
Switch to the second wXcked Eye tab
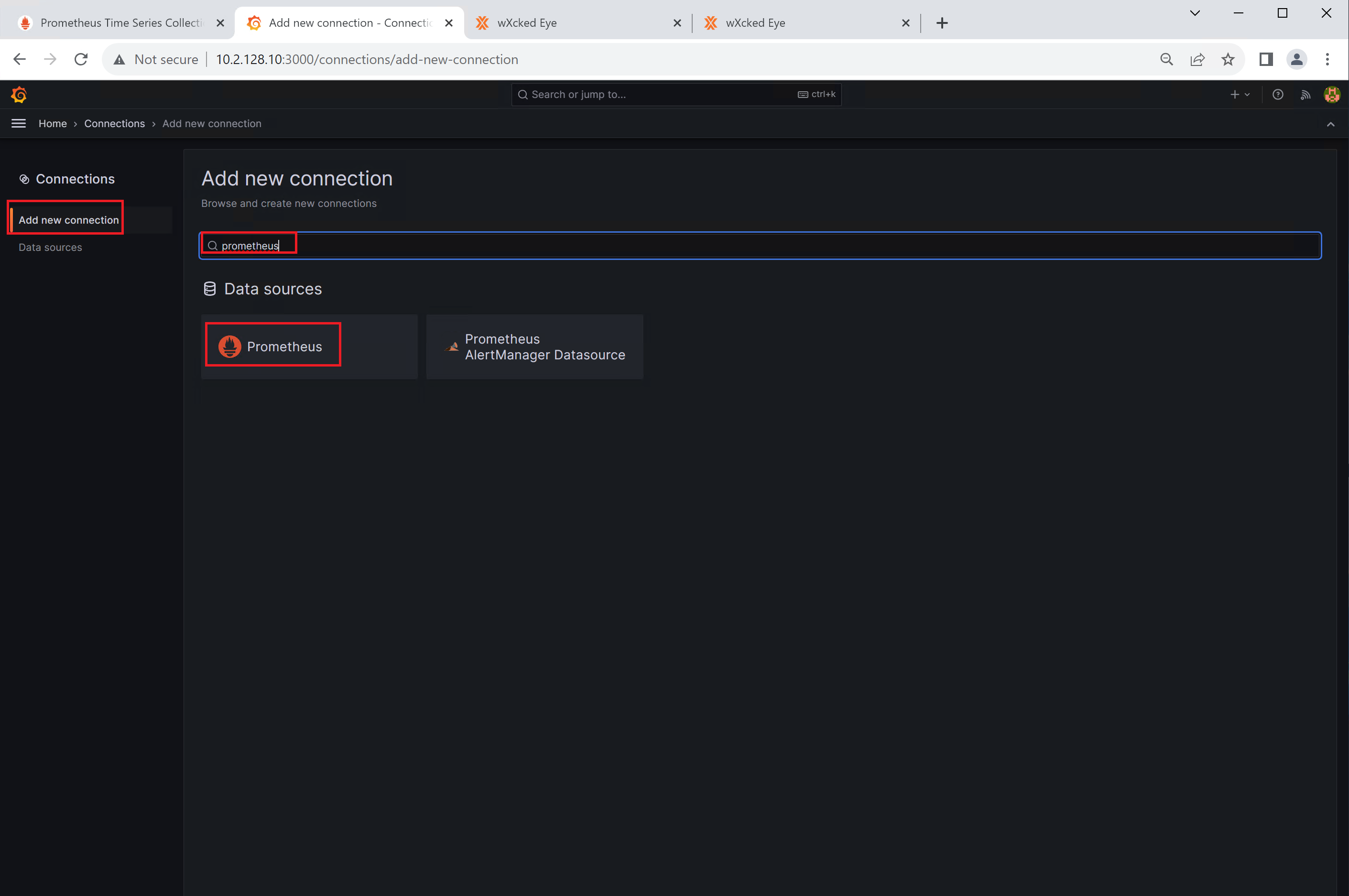click(x=806, y=23)
